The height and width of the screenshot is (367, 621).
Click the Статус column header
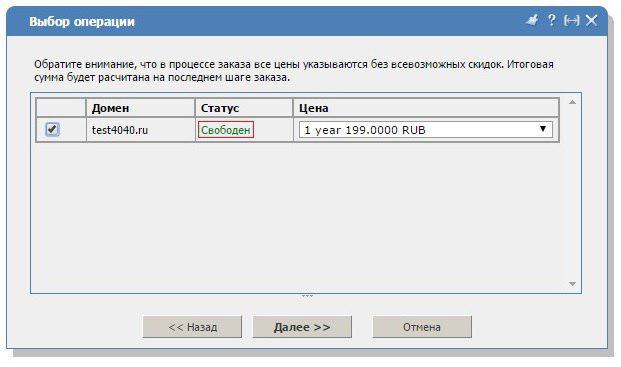(x=244, y=108)
